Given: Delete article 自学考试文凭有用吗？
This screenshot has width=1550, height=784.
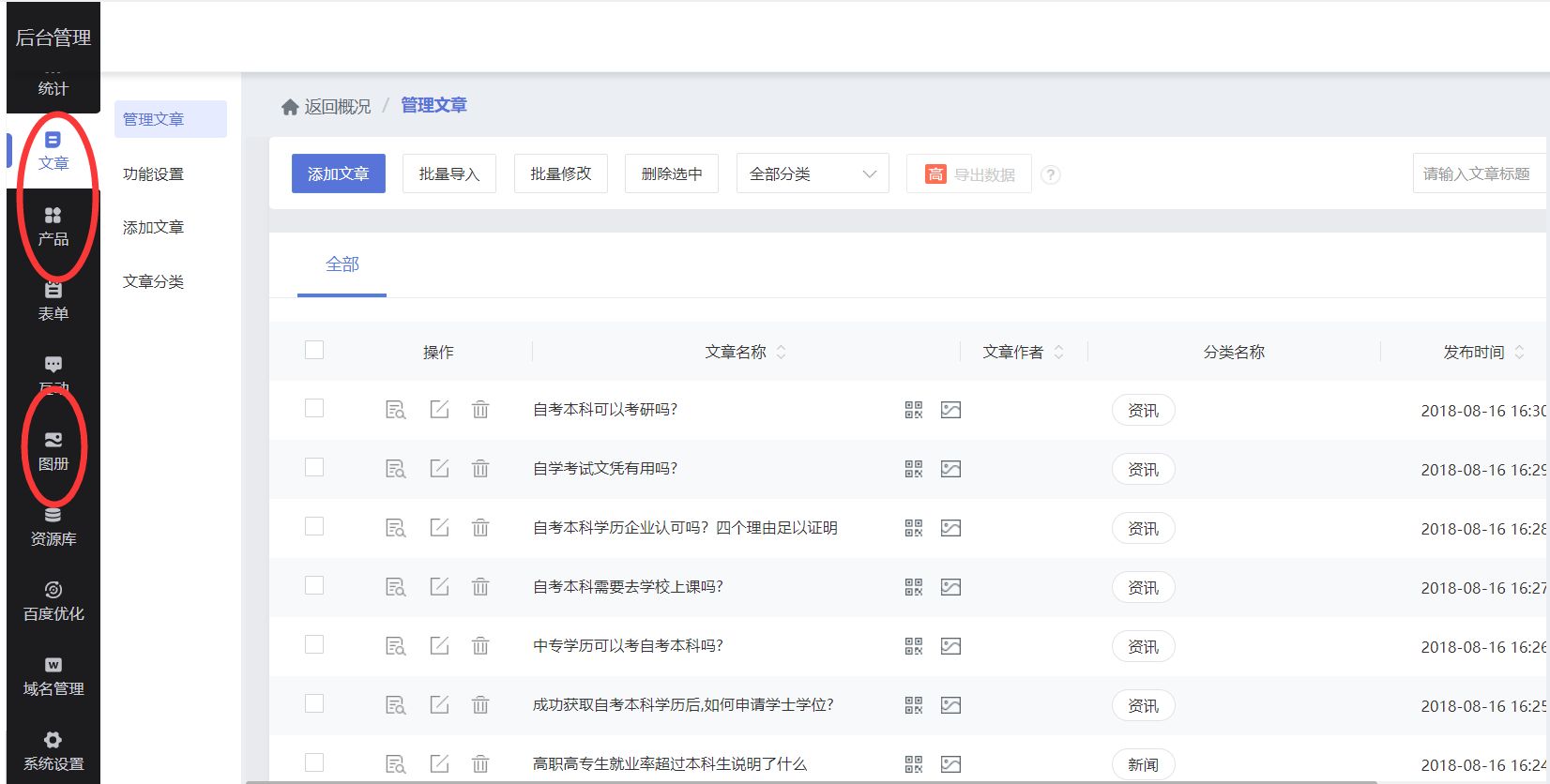Looking at the screenshot, I should click(480, 469).
